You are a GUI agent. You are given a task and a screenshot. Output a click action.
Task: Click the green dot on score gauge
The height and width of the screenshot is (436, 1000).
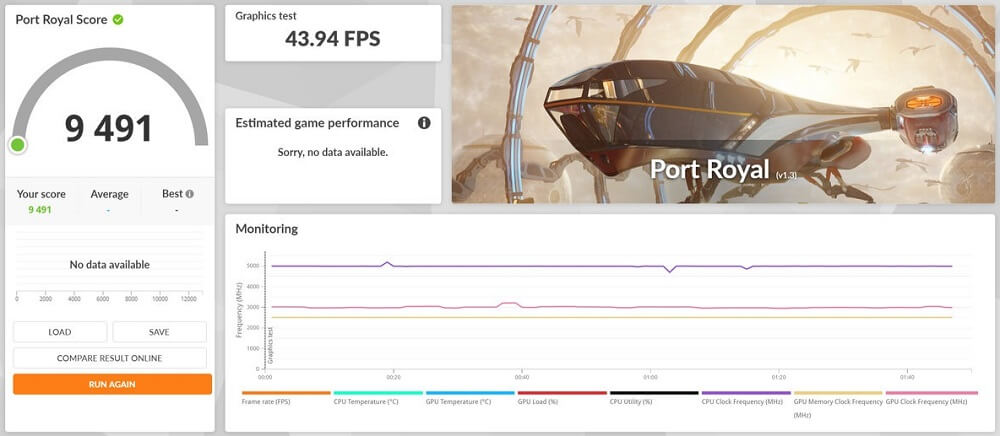pyautogui.click(x=18, y=145)
